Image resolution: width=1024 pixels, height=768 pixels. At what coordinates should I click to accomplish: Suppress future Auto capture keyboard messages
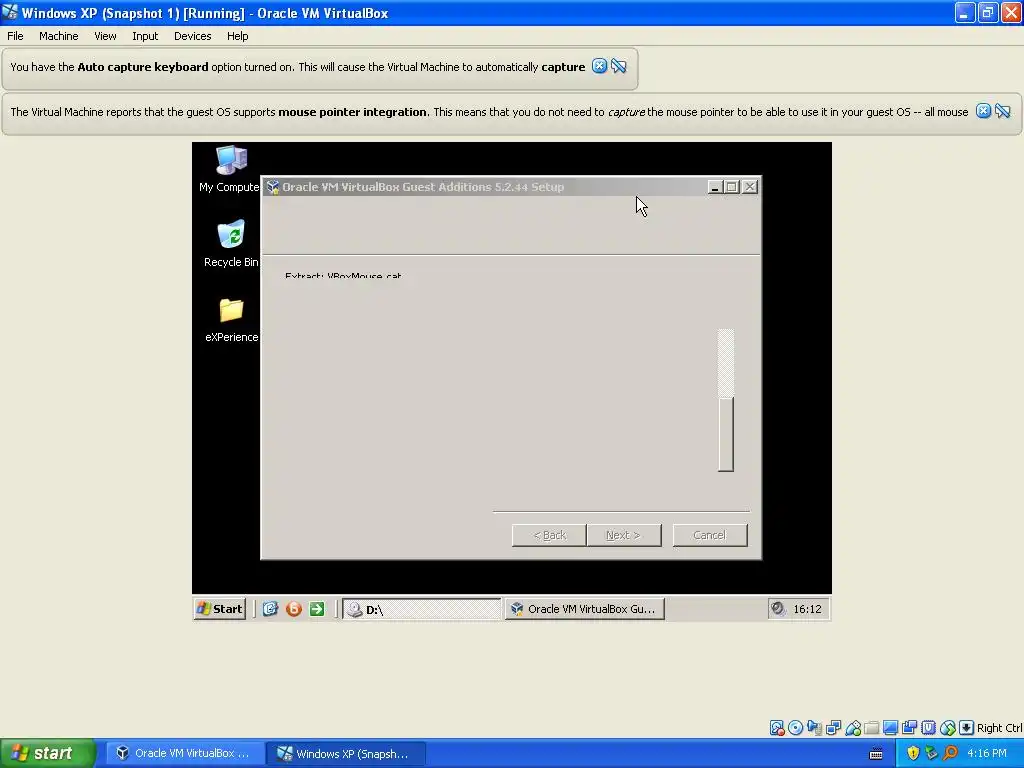coord(618,66)
